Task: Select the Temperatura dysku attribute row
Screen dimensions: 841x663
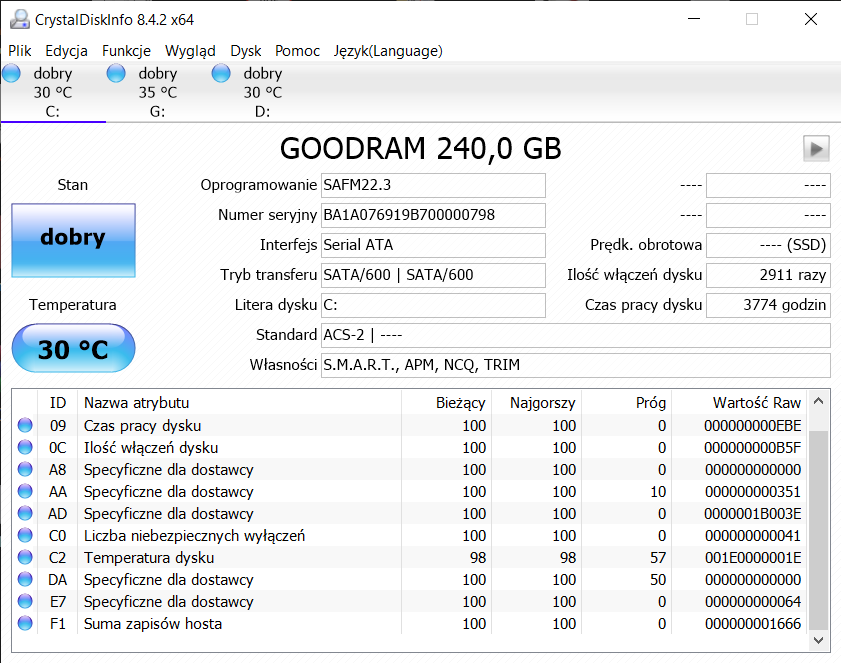Action: (x=409, y=557)
